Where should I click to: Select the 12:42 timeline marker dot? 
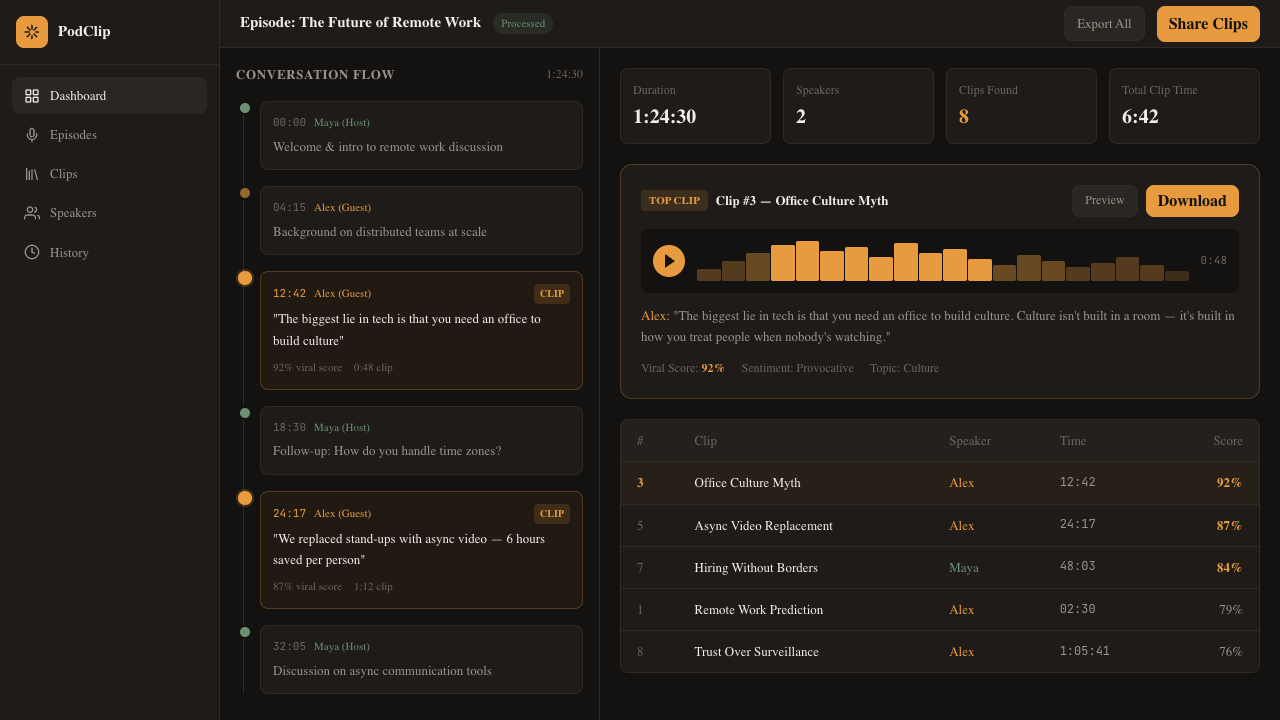[245, 278]
